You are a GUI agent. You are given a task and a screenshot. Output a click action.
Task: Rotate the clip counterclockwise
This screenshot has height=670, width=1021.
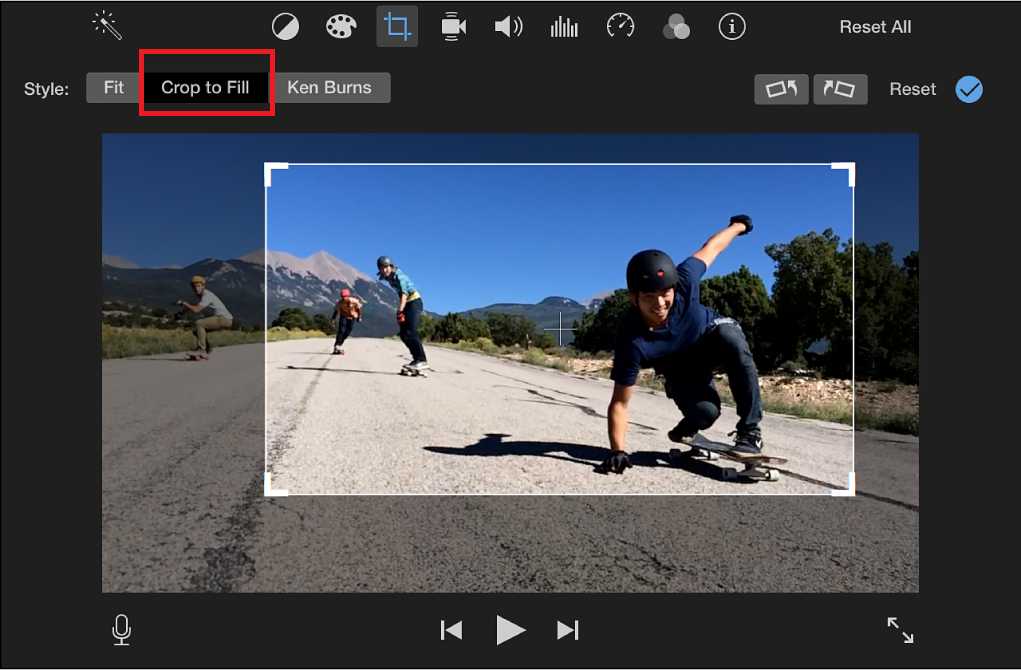[x=781, y=89]
